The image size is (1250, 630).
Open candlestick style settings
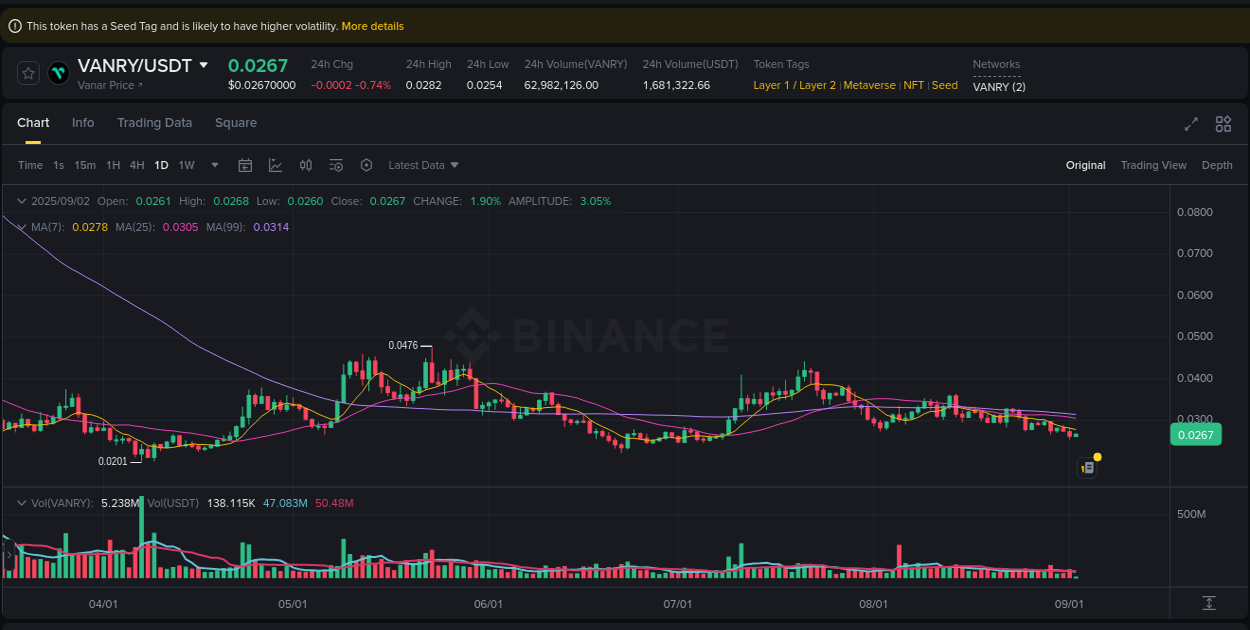[306, 165]
